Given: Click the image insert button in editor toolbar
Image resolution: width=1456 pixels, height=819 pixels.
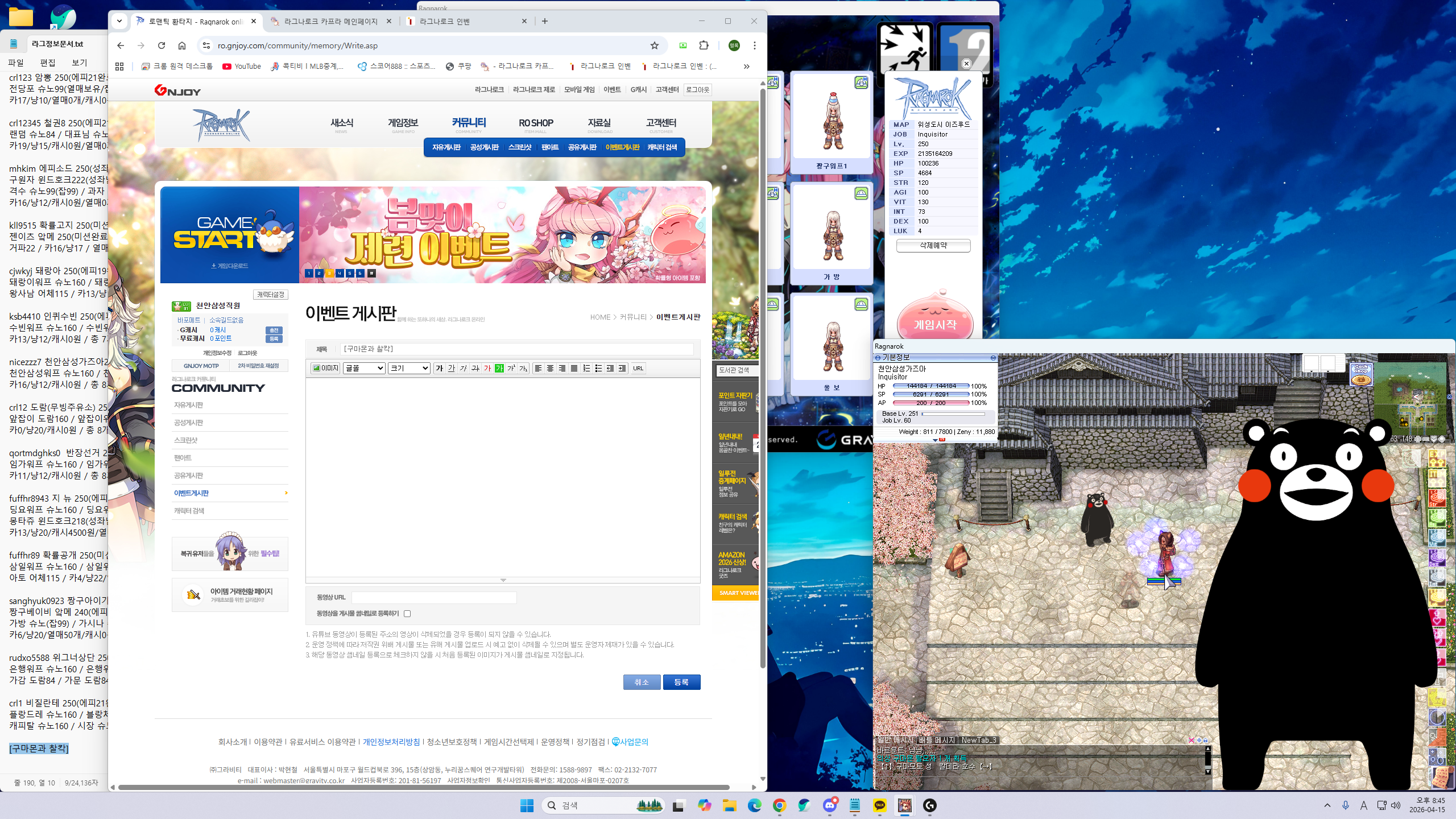Looking at the screenshot, I should click(x=325, y=368).
